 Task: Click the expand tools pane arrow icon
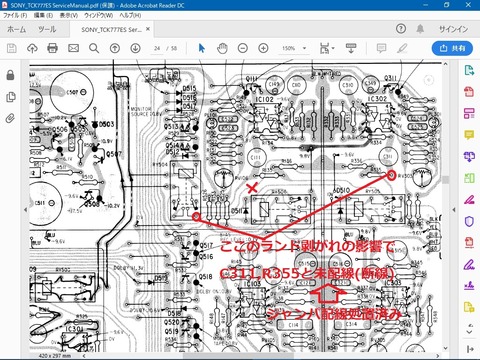coord(470,349)
